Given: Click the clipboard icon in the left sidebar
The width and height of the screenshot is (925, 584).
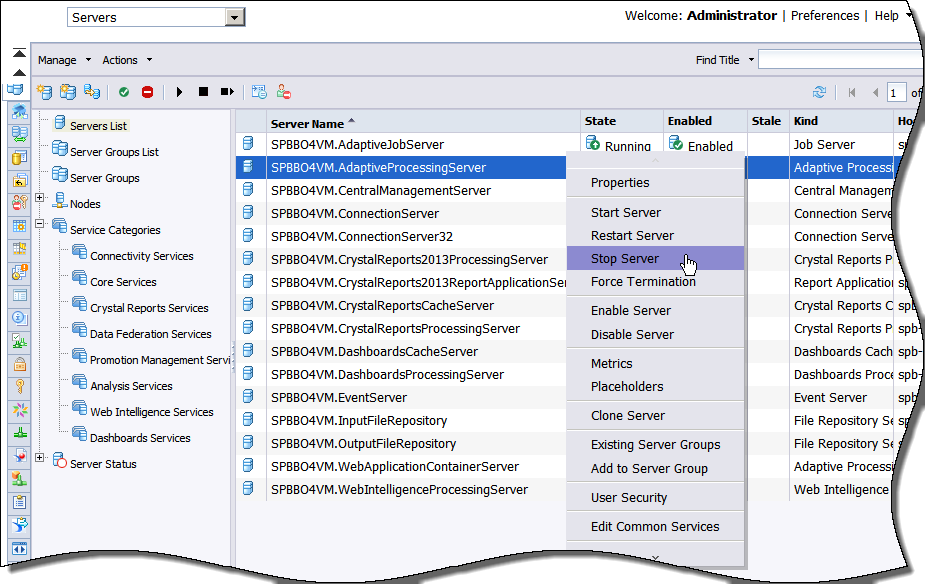Looking at the screenshot, I should [19, 502].
